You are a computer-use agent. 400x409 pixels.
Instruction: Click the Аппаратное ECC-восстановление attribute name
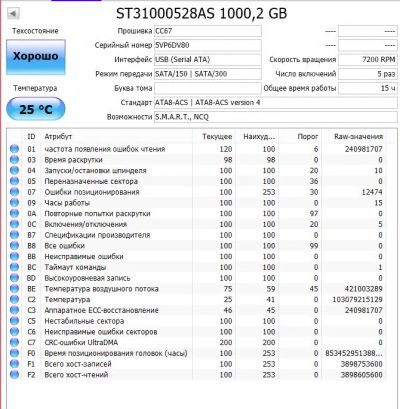click(x=101, y=310)
